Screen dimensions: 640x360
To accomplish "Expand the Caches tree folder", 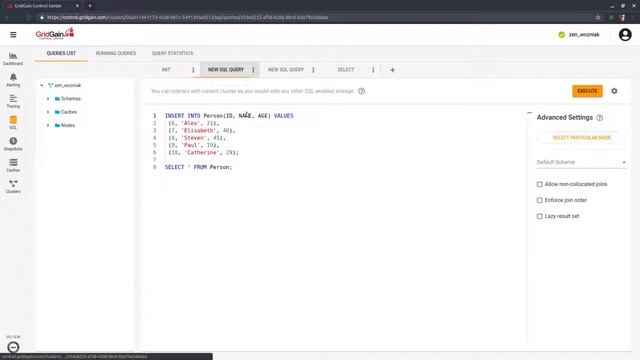I will point(48,112).
